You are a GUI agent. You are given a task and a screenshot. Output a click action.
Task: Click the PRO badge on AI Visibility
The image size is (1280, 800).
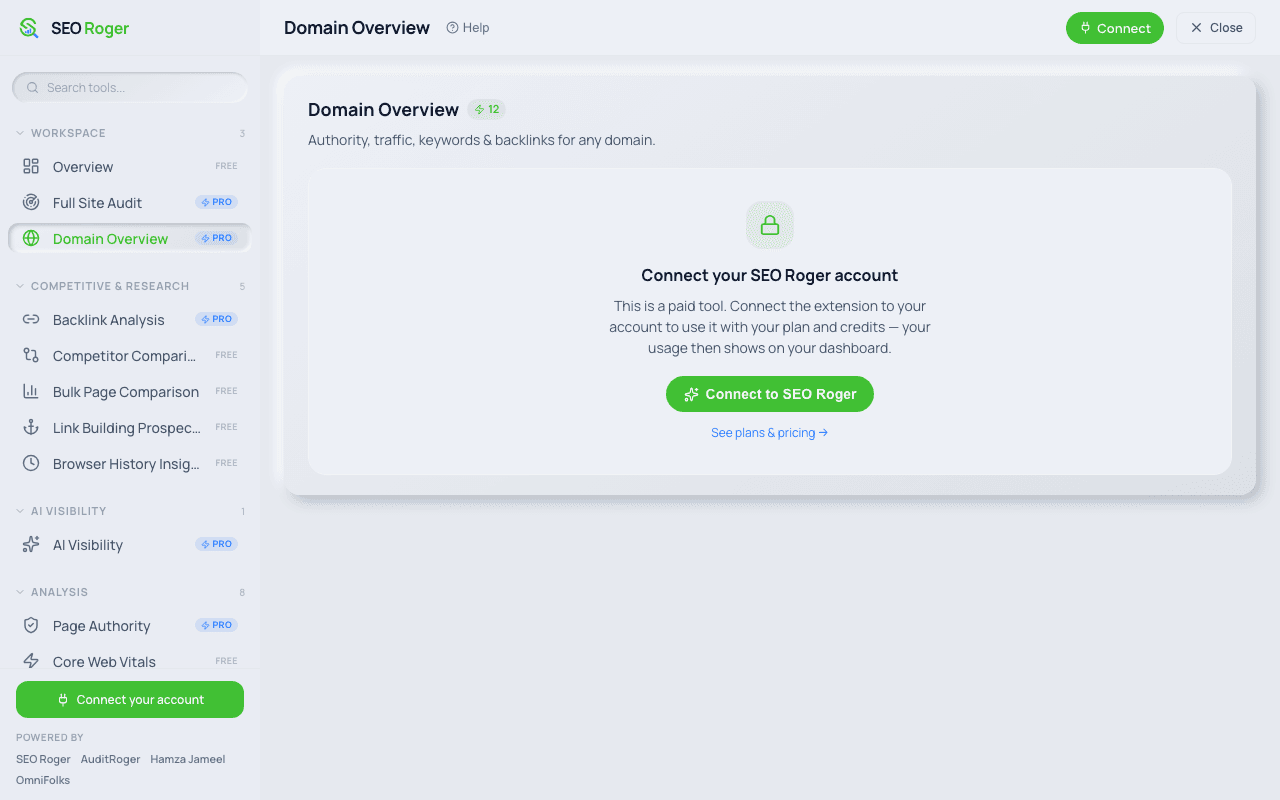216,544
